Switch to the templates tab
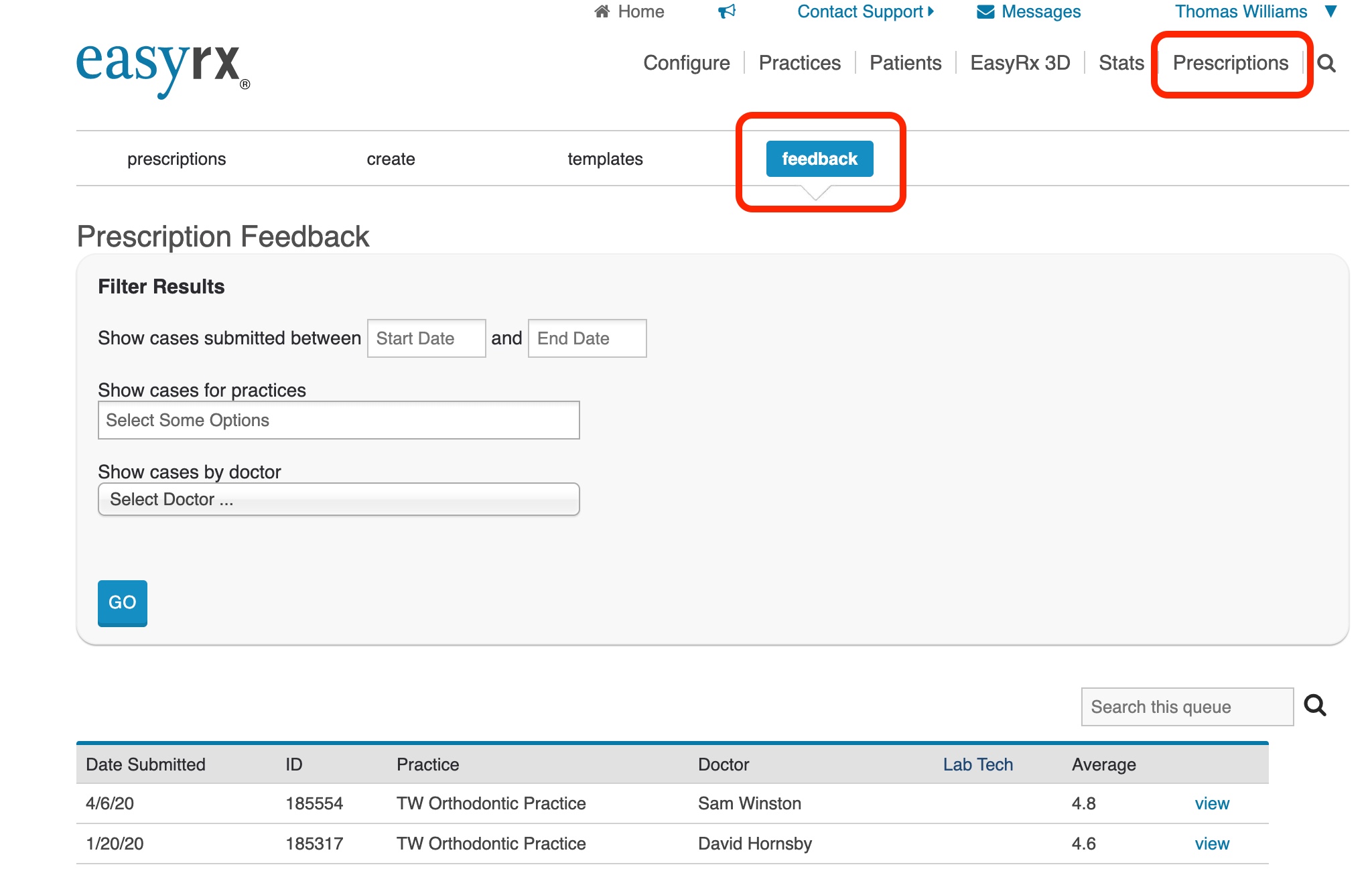Image resolution: width=1372 pixels, height=871 pixels. 605,159
